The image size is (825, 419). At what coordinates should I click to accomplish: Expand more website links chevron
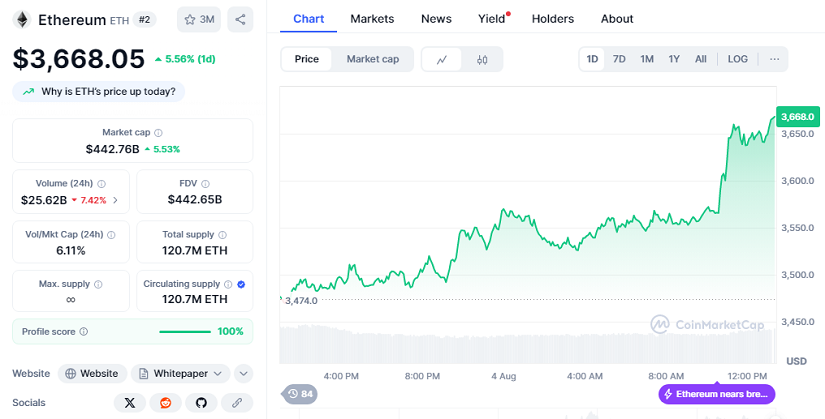coord(243,374)
